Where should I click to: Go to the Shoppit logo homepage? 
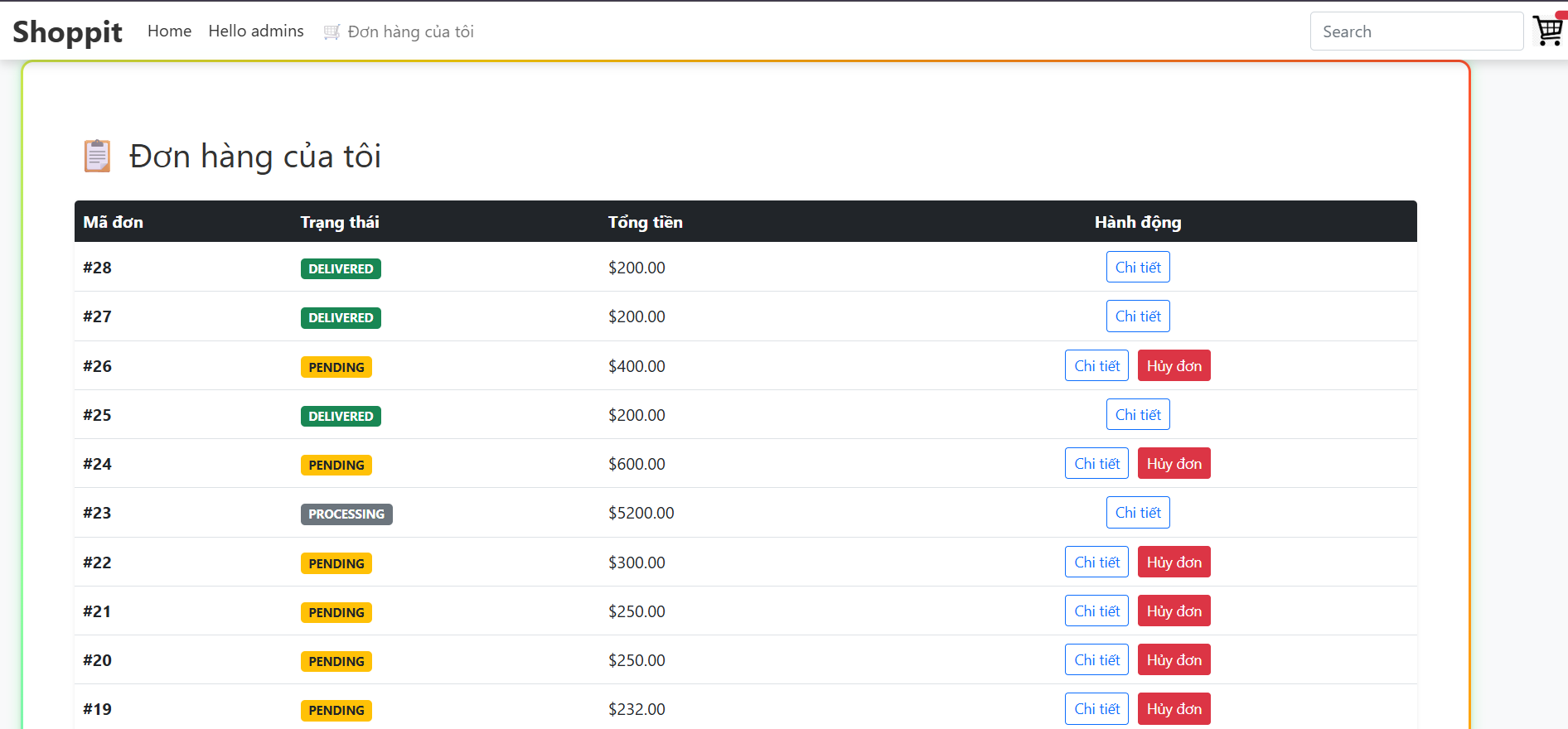click(x=67, y=31)
